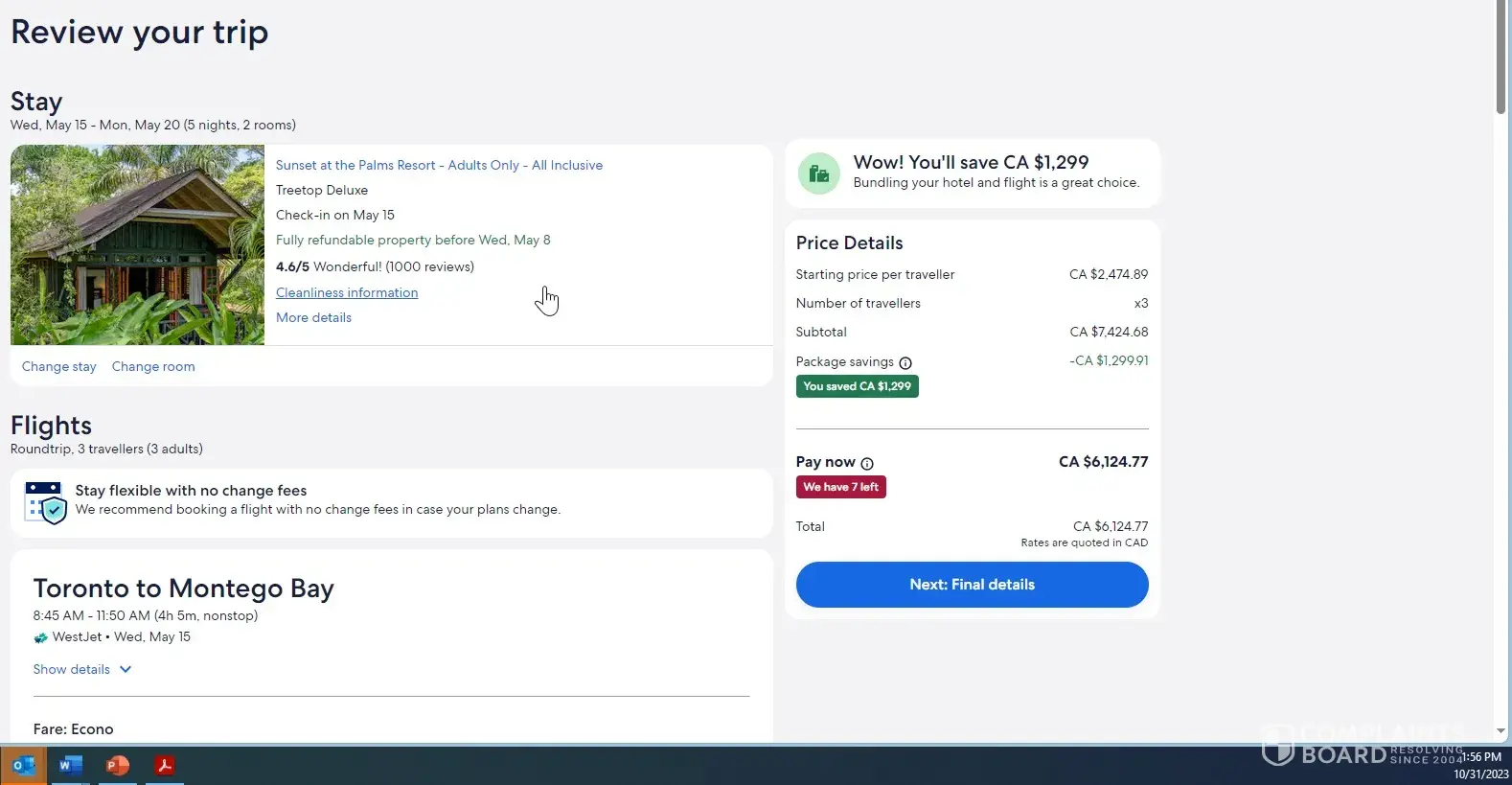Open the Sunset at the Palms Resort link

tap(439, 165)
